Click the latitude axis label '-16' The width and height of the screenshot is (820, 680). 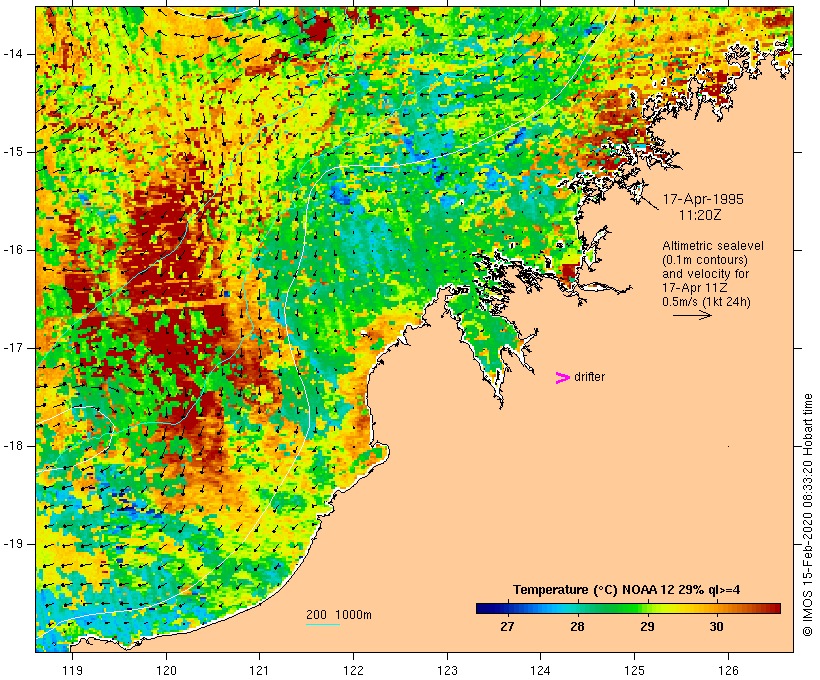[13, 250]
